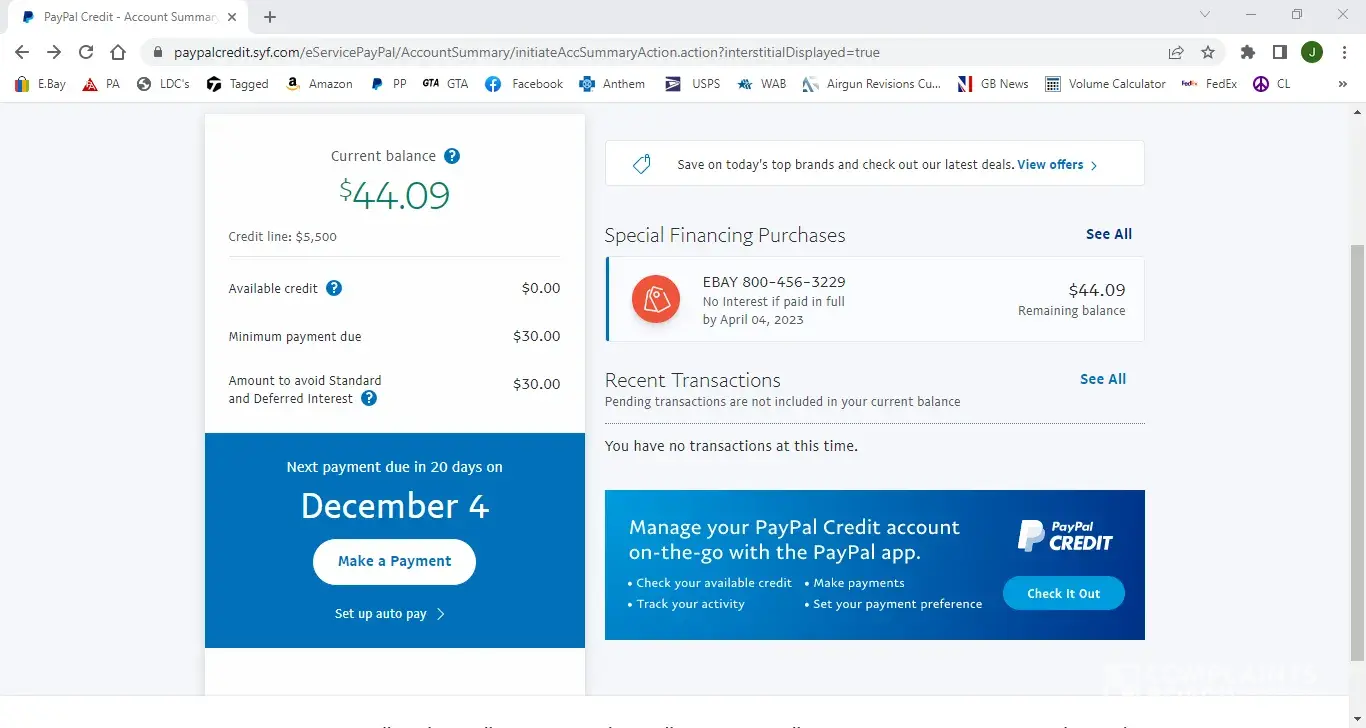Image resolution: width=1366 pixels, height=728 pixels.
Task: Click the Deferred Interest help icon
Action: (x=369, y=398)
